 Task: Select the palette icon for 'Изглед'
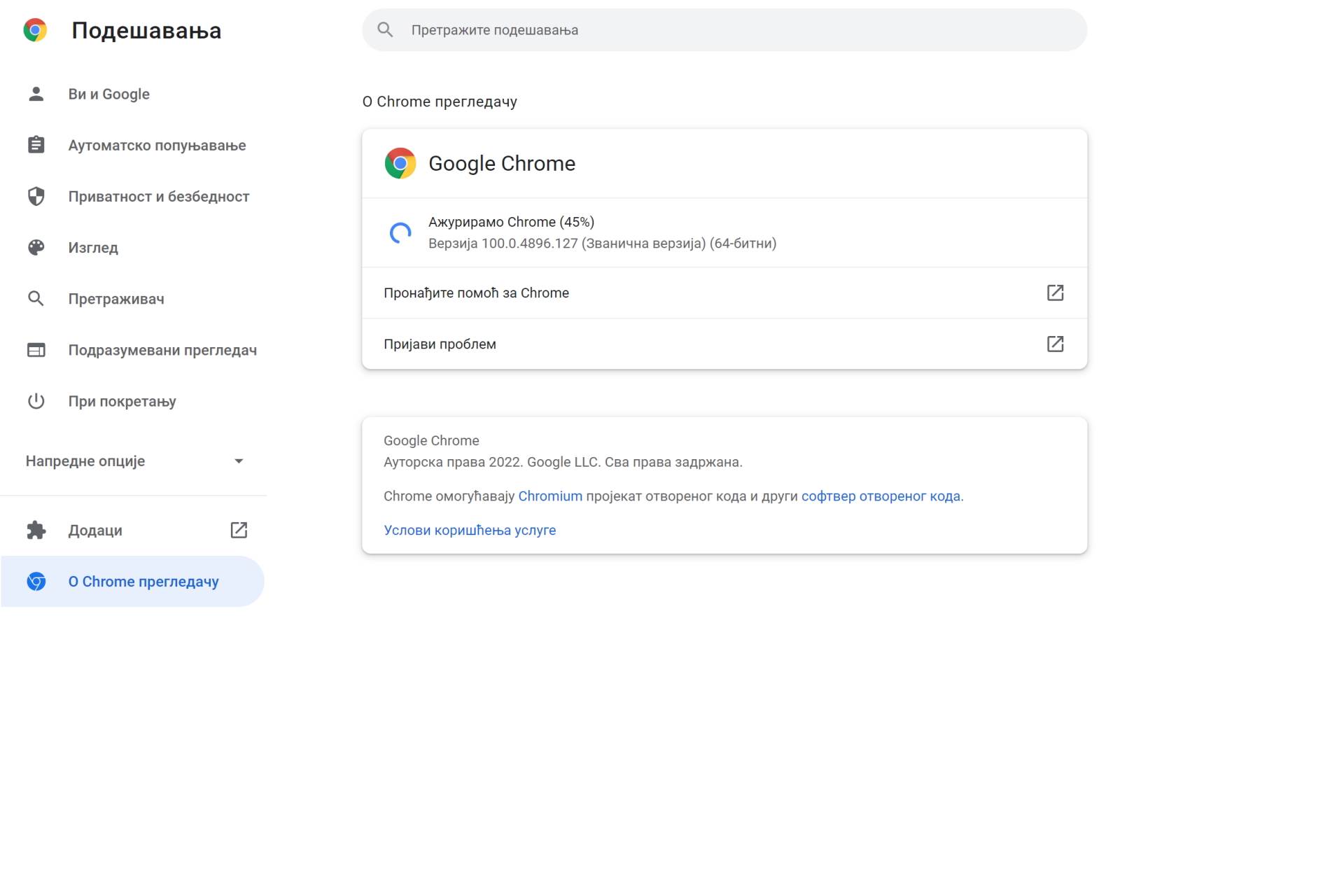click(36, 247)
